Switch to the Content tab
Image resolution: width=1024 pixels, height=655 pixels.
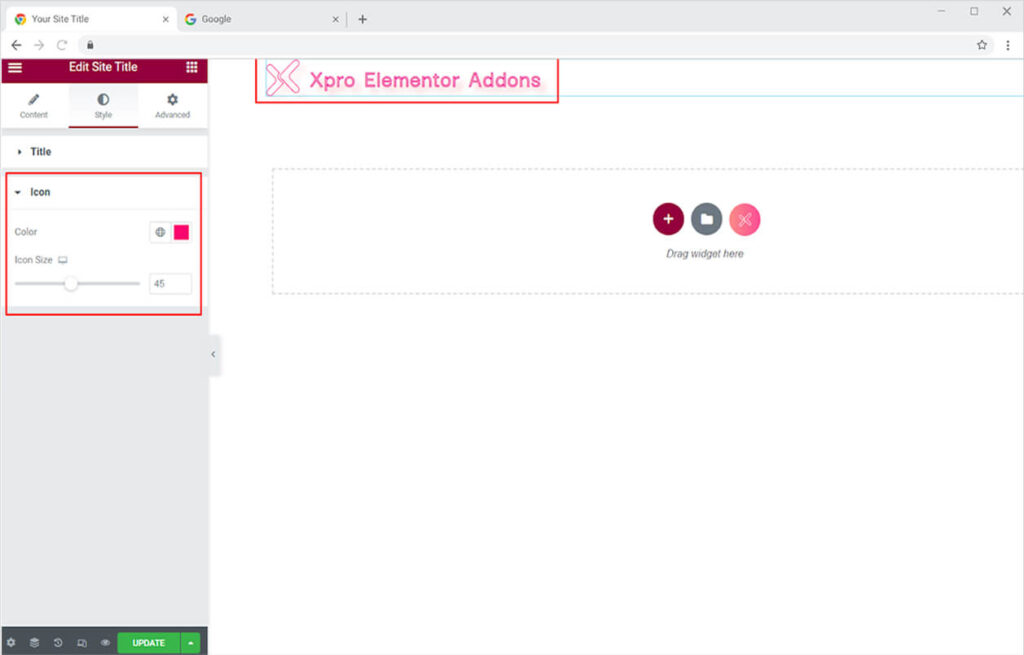(x=34, y=106)
